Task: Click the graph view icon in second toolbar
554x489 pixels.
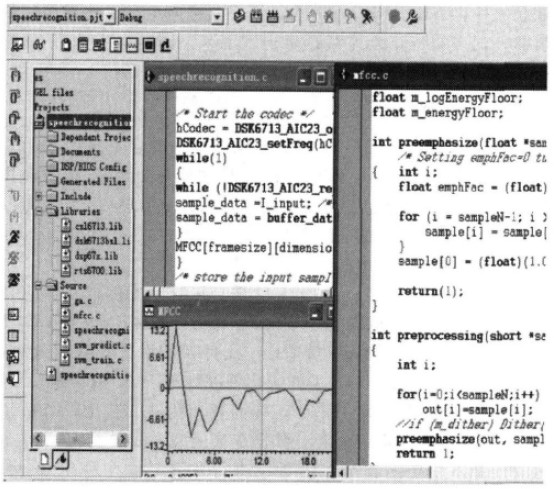Action: click(x=132, y=45)
